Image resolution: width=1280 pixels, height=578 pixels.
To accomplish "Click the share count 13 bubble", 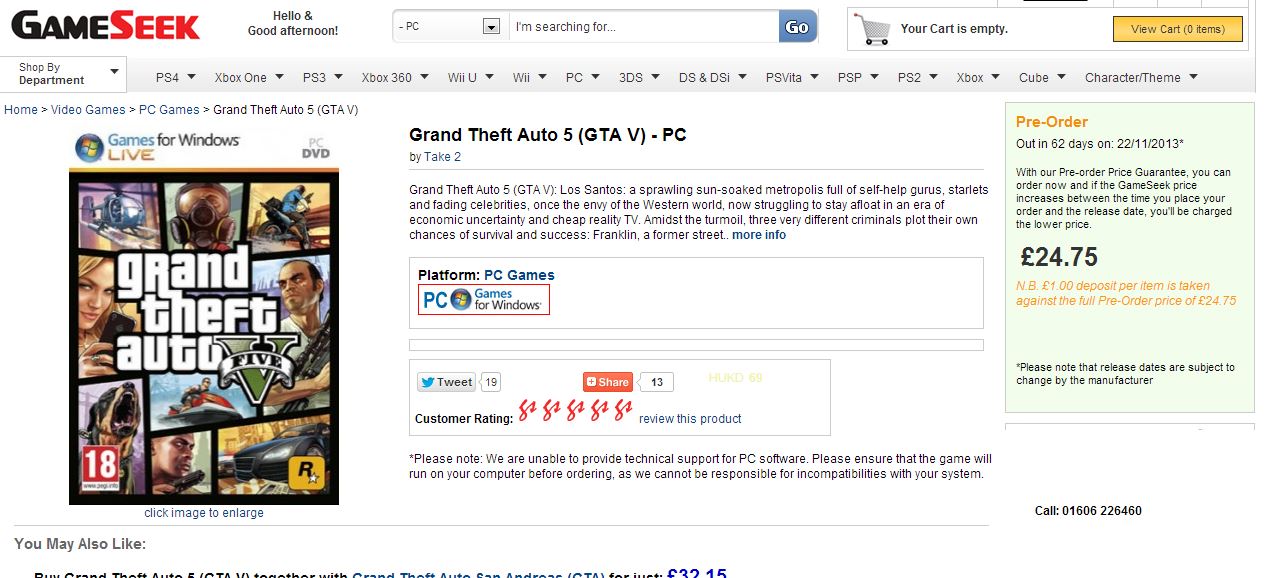I will click(657, 382).
